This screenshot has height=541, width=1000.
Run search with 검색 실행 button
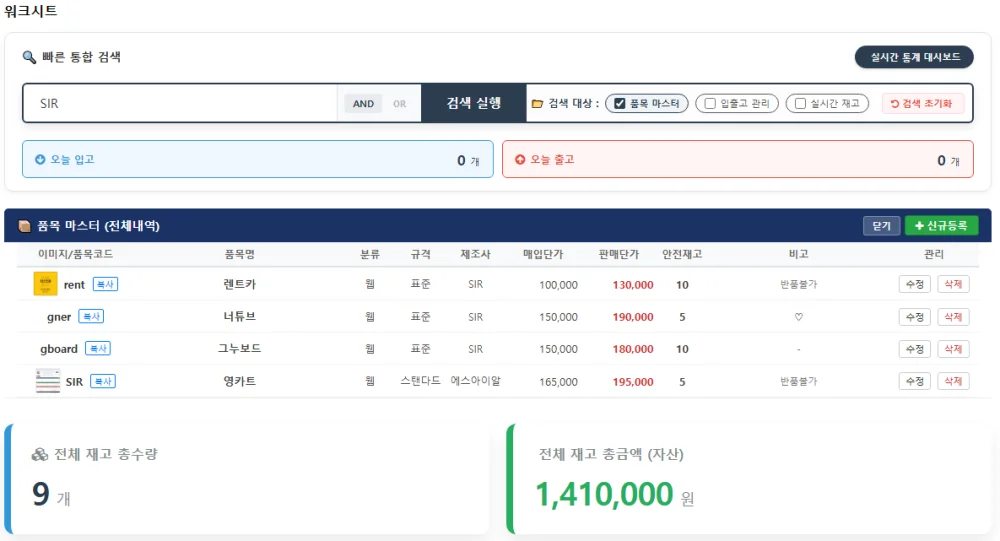pos(474,103)
